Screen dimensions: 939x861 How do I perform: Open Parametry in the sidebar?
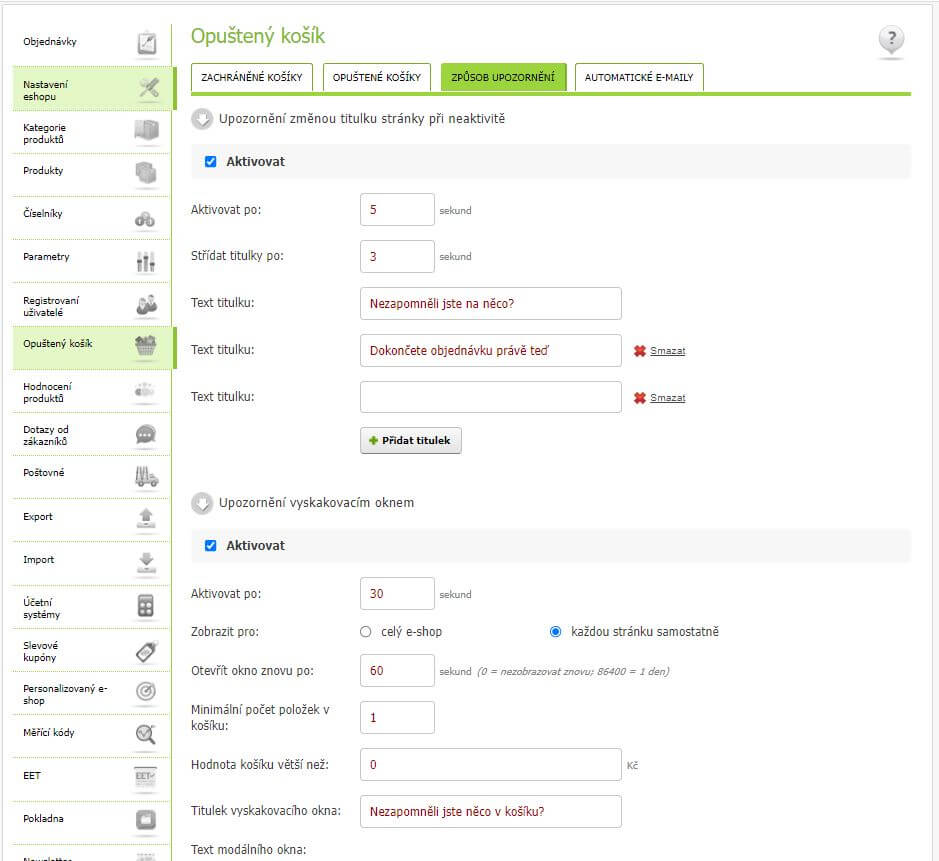[46, 257]
